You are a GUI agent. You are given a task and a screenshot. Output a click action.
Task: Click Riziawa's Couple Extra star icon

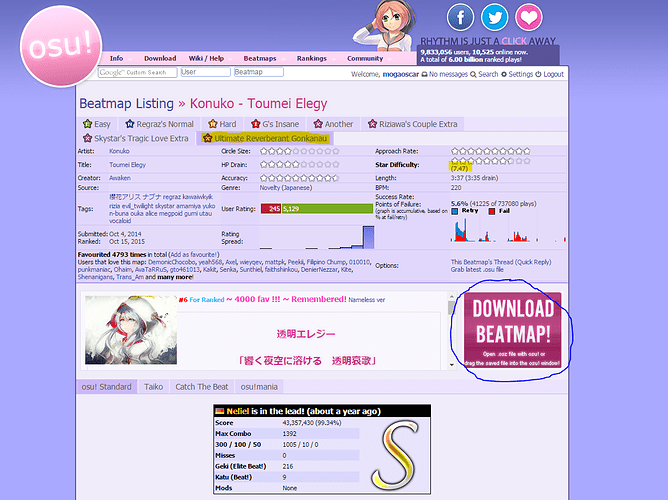click(x=372, y=124)
